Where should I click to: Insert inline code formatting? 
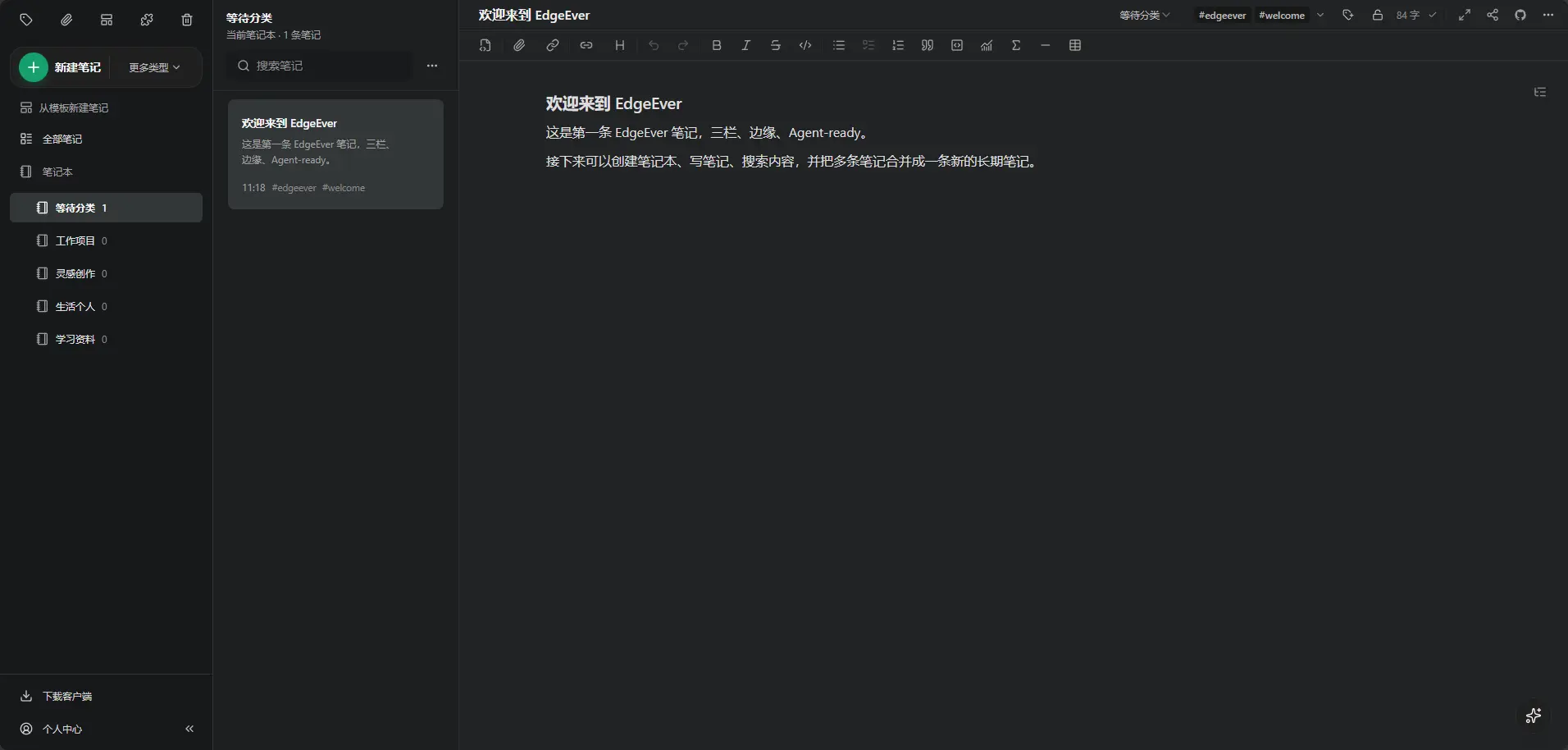805,45
